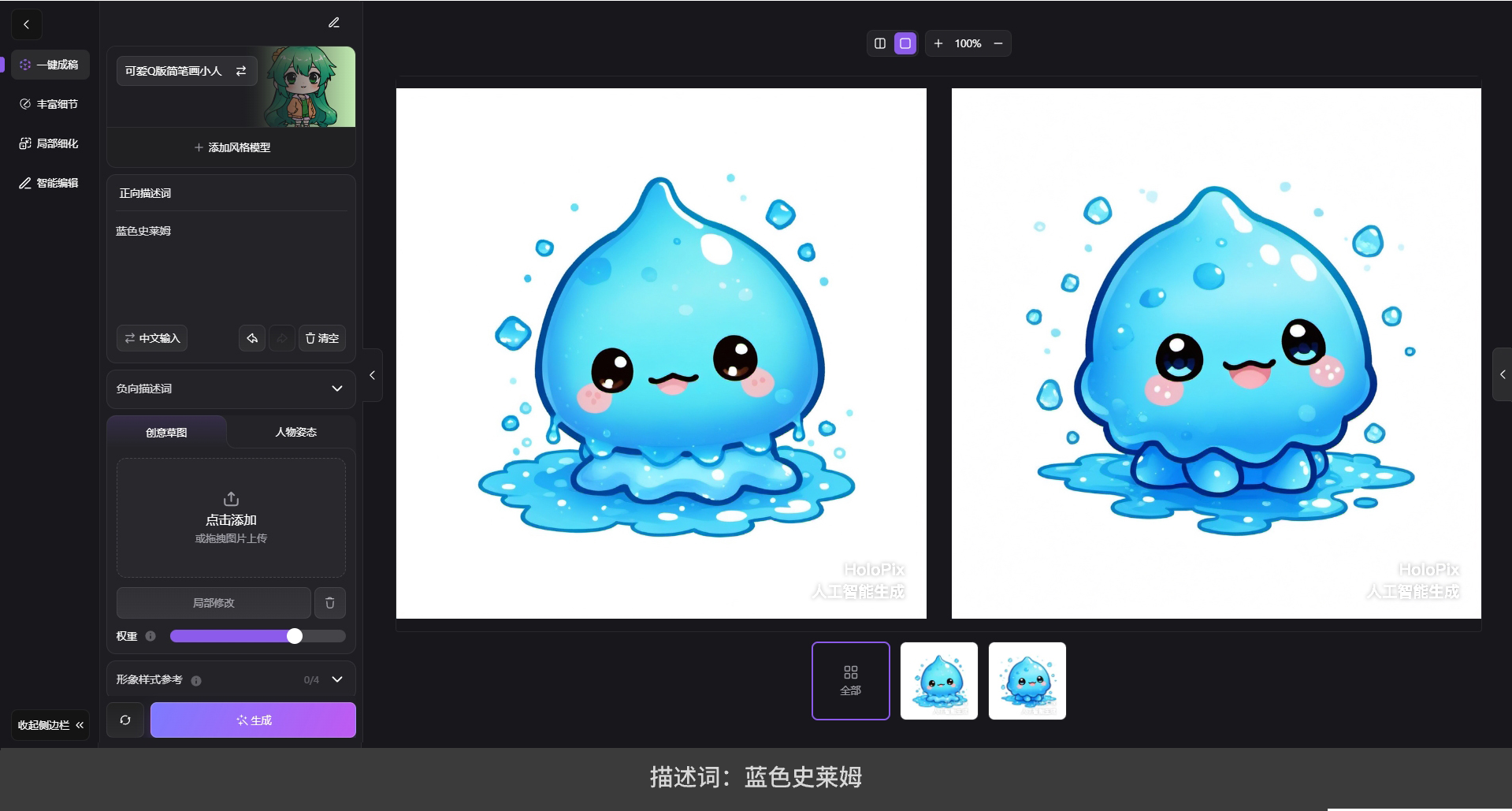1512x811 pixels.
Task: Click the right generated slime image
Action: [1217, 353]
